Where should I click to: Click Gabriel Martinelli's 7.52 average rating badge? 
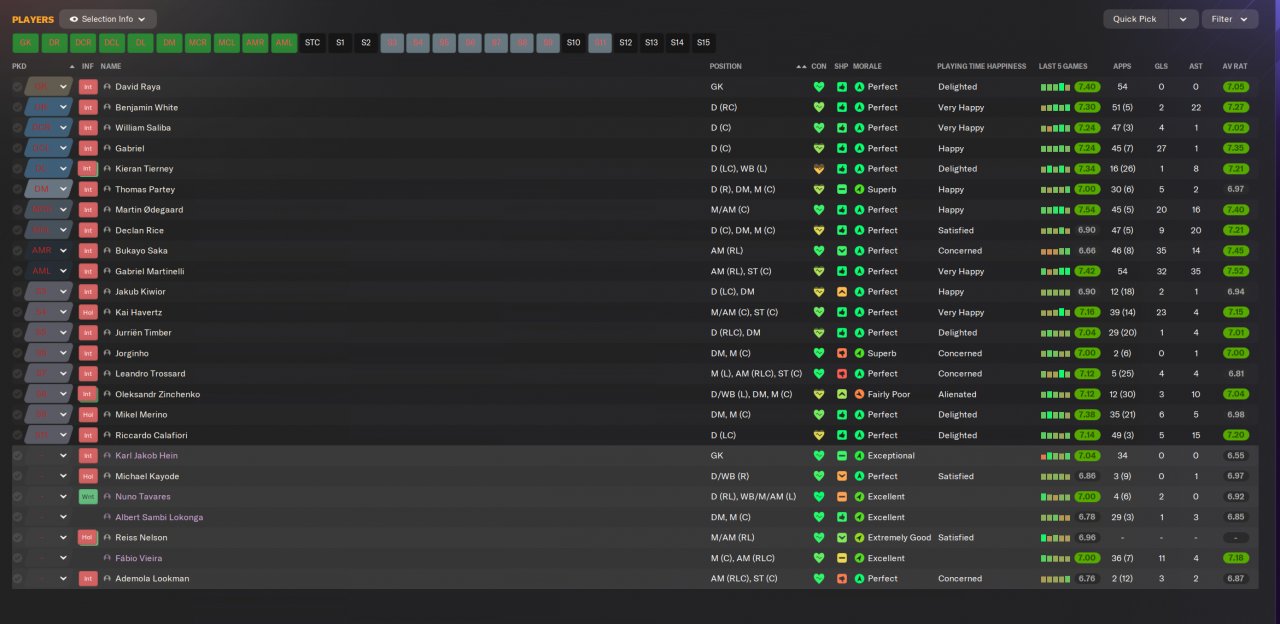1236,271
